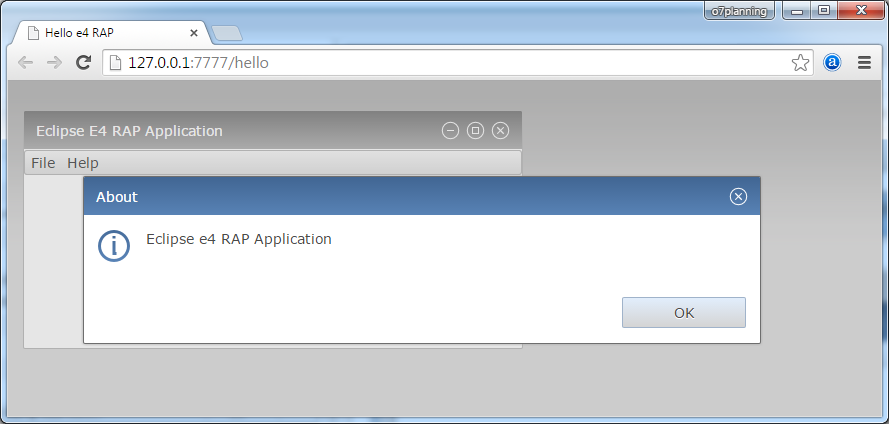The width and height of the screenshot is (889, 424).
Task: Click the 'Eclipse e4 RAP Application' message text
Action: [x=239, y=239]
